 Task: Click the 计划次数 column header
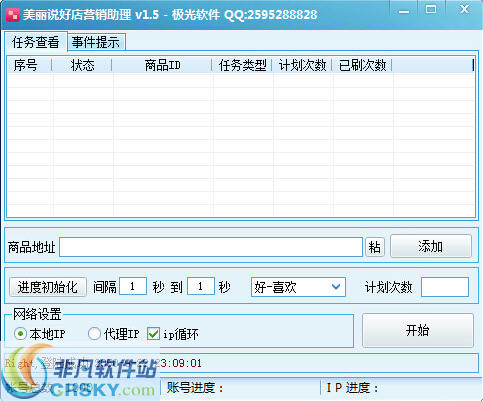point(302,65)
